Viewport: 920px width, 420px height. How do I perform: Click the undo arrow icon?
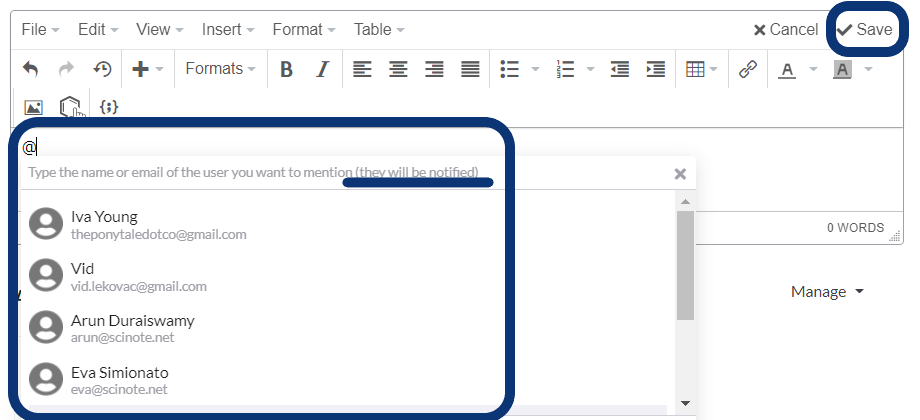click(x=31, y=69)
